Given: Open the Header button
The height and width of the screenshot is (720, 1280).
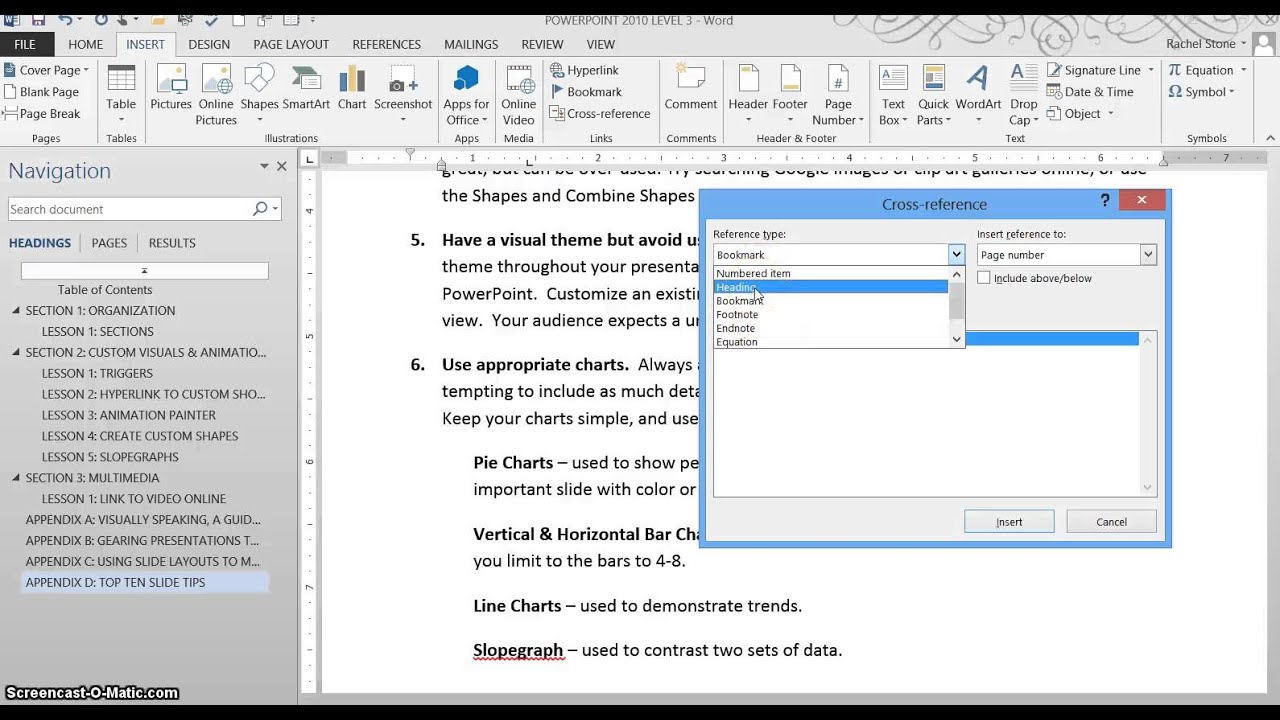Looking at the screenshot, I should pos(748,95).
